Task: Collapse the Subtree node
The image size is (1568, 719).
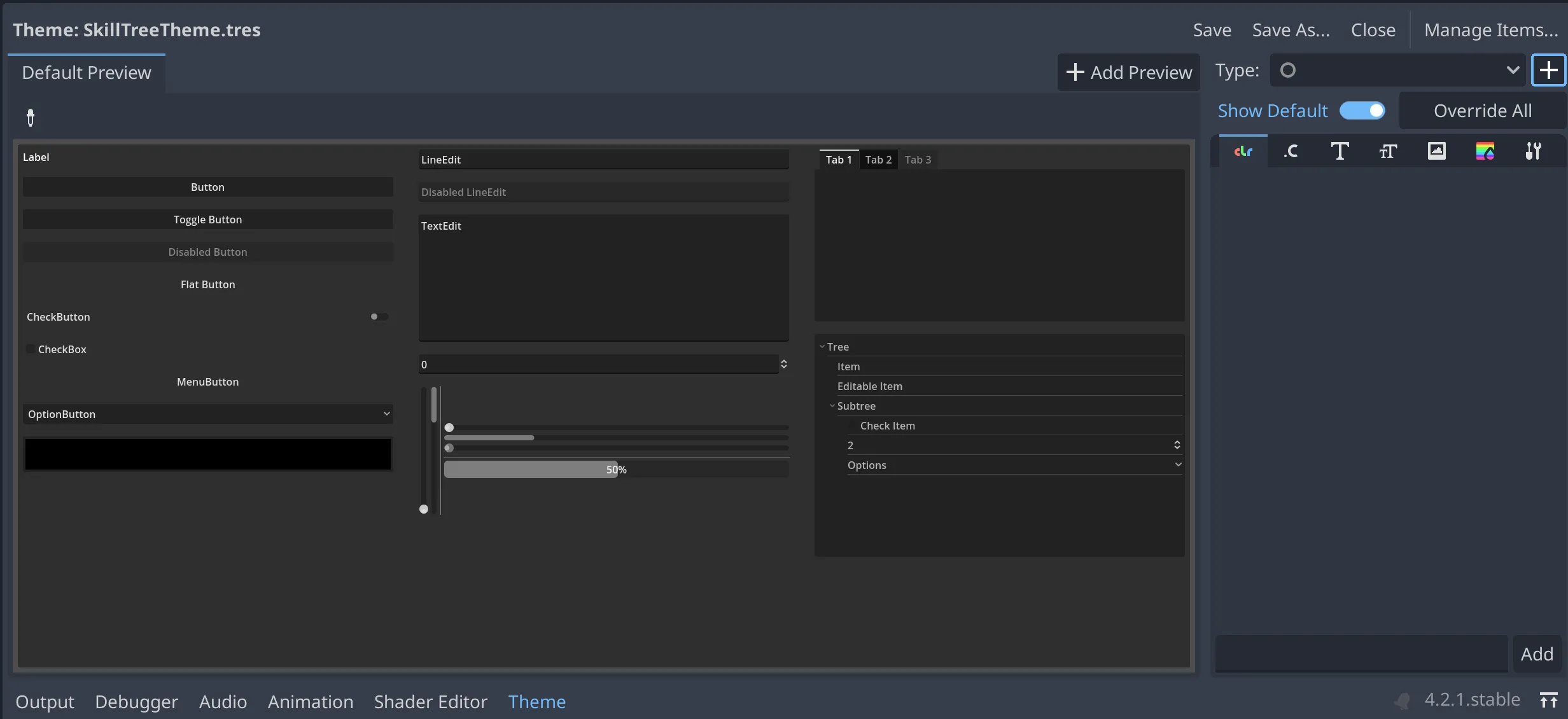Action: click(832, 406)
